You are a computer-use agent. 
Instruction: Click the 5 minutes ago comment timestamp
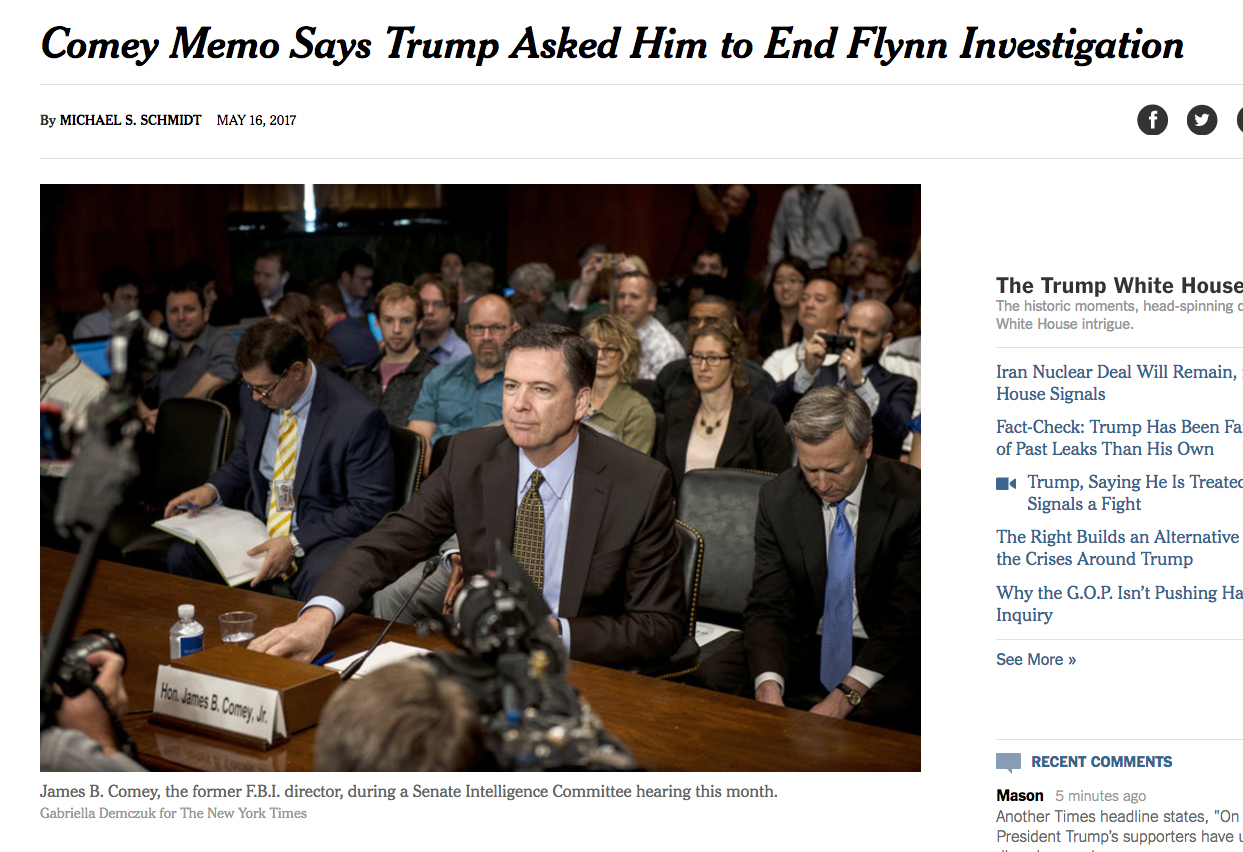point(1101,796)
